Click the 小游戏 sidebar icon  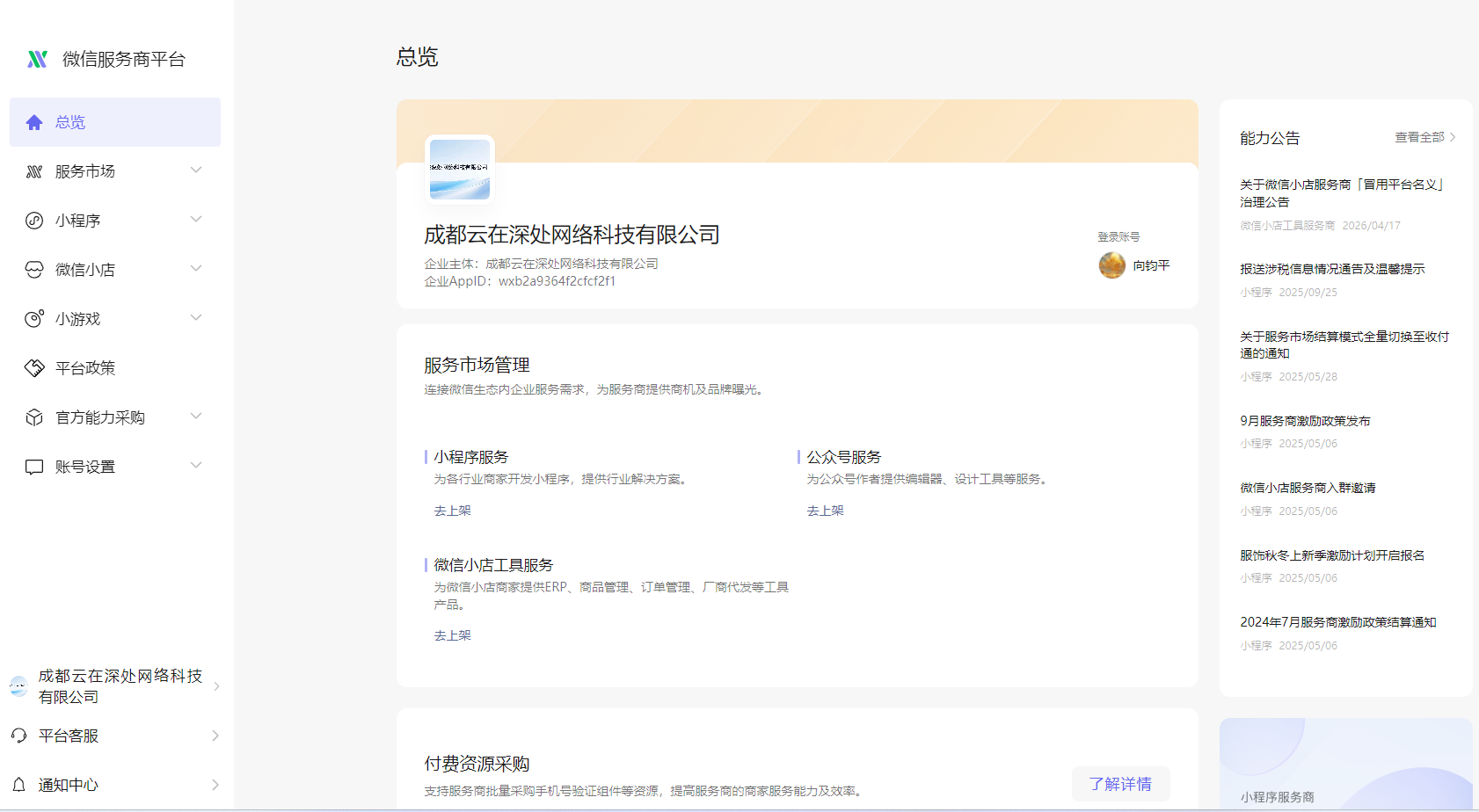coord(34,319)
